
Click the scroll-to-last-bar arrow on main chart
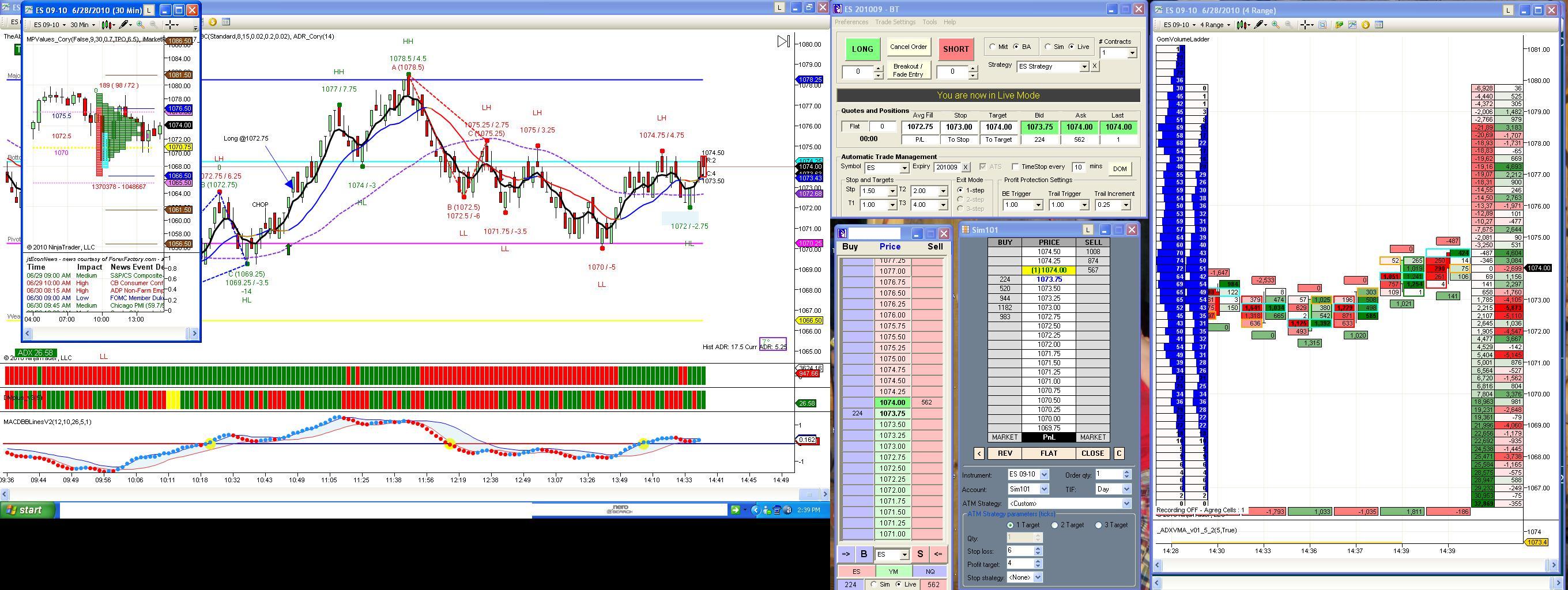[x=783, y=41]
